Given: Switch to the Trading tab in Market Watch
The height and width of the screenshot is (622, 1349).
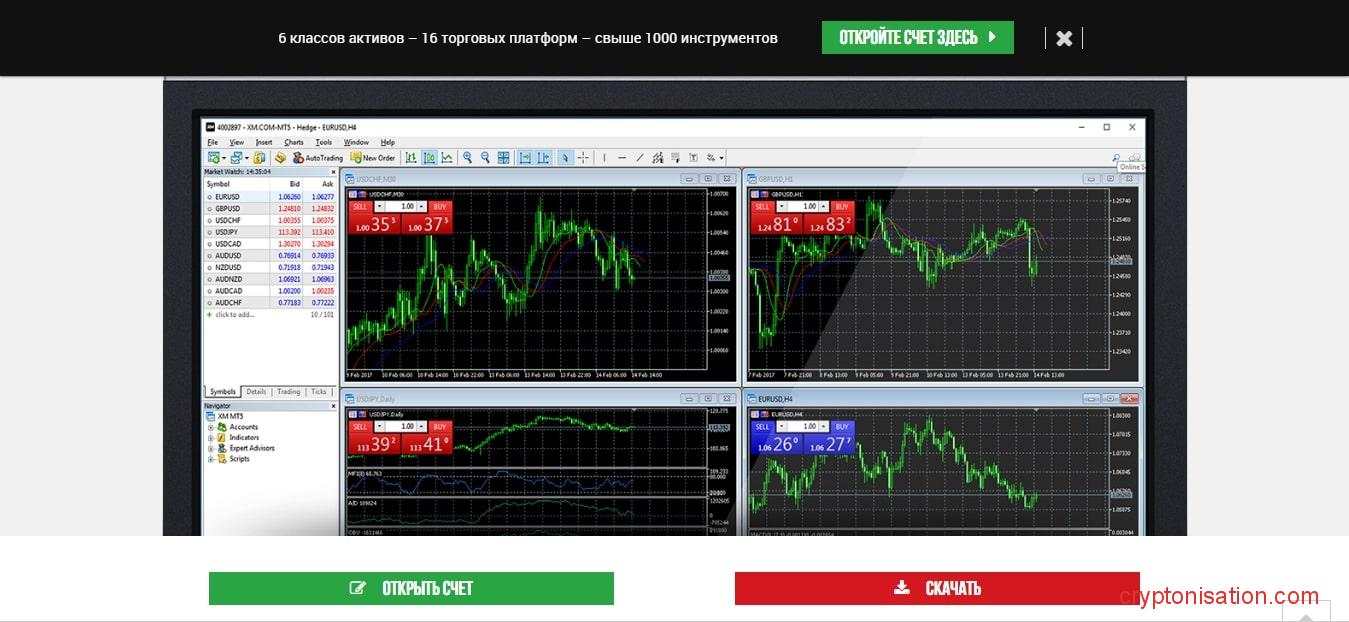Looking at the screenshot, I should [288, 392].
